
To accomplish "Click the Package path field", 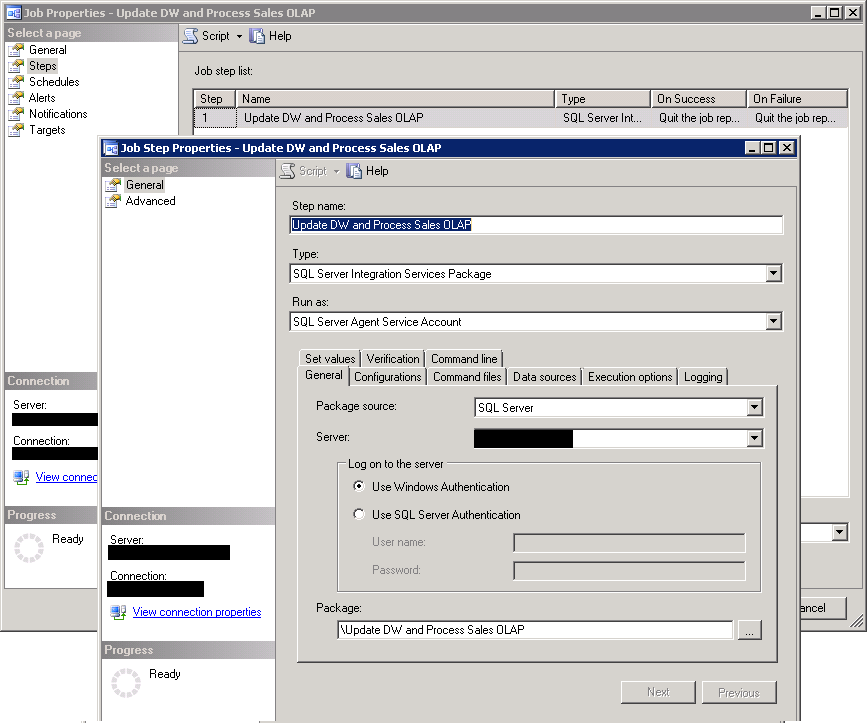I will coord(535,630).
